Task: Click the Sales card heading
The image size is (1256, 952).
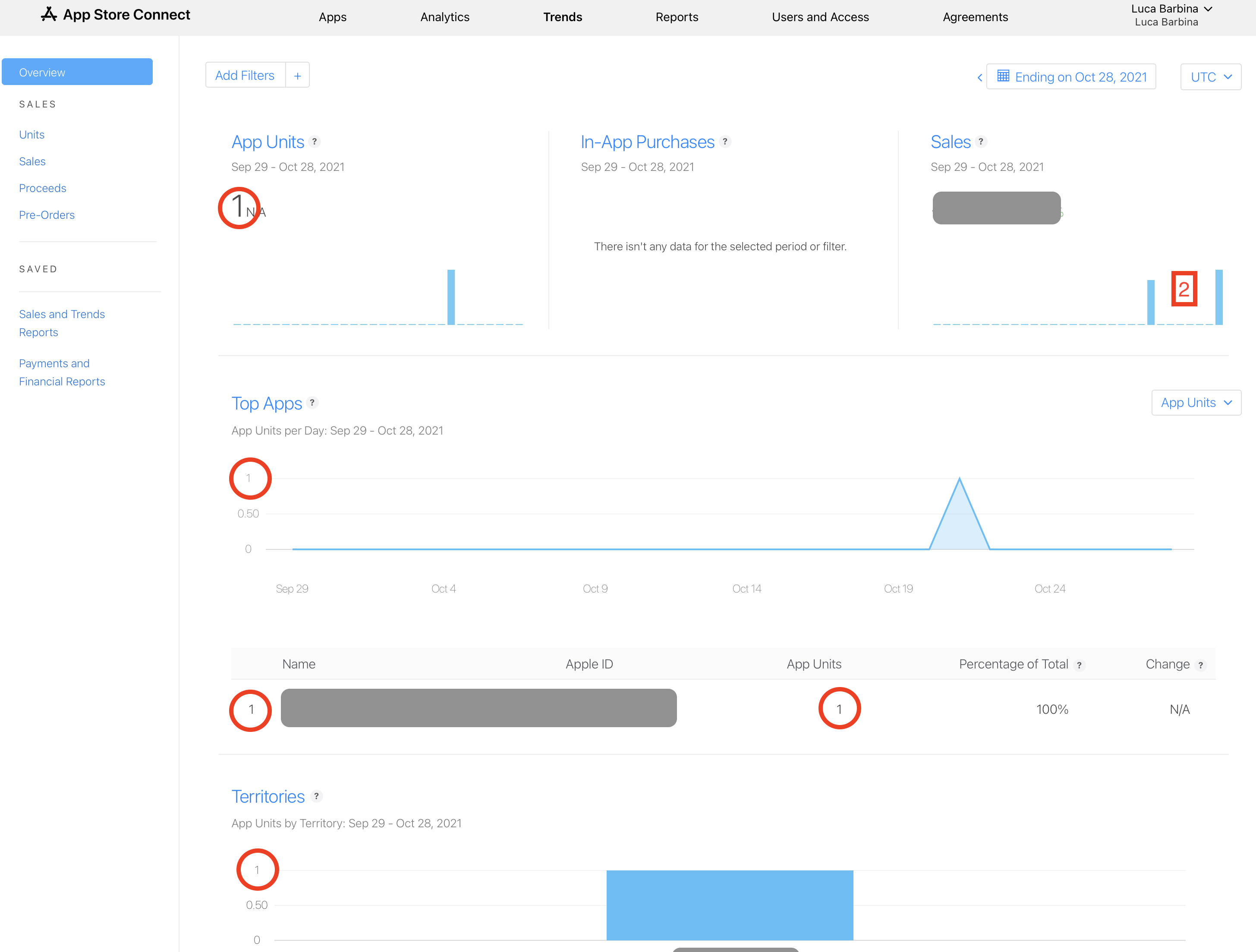Action: (x=951, y=142)
